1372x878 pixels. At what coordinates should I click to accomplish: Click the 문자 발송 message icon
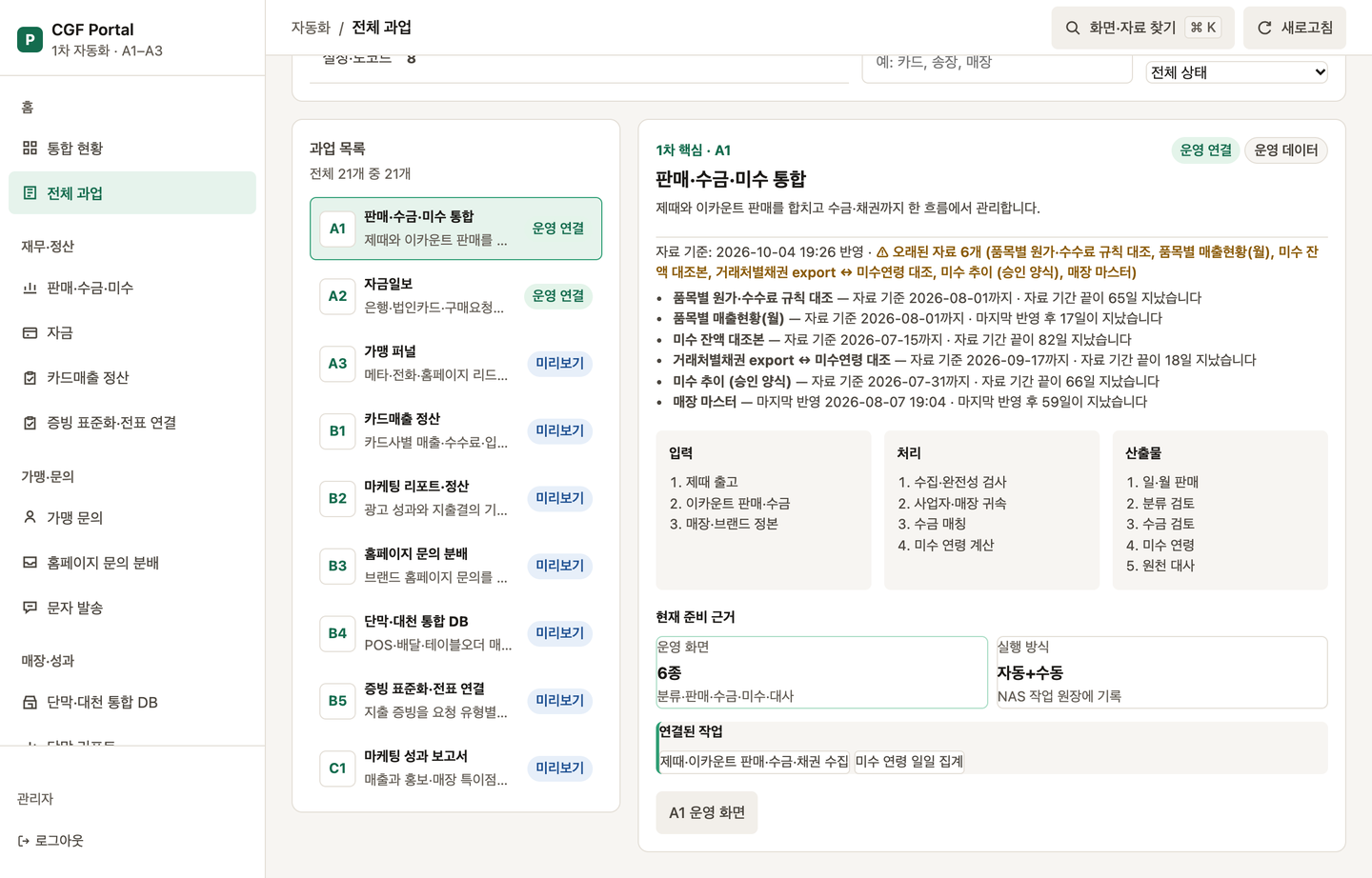30,608
